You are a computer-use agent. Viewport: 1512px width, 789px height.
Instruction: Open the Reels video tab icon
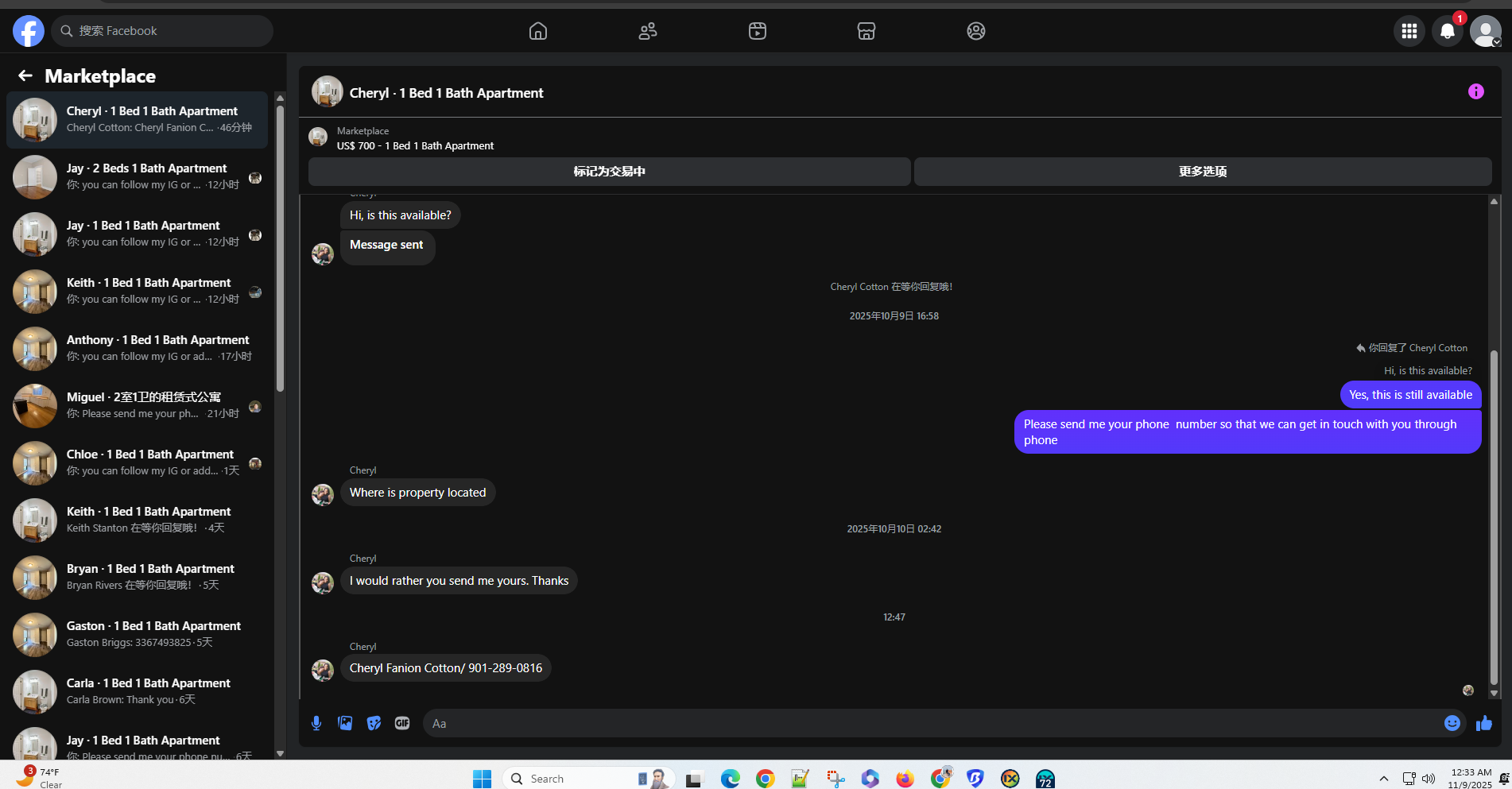[x=758, y=31]
